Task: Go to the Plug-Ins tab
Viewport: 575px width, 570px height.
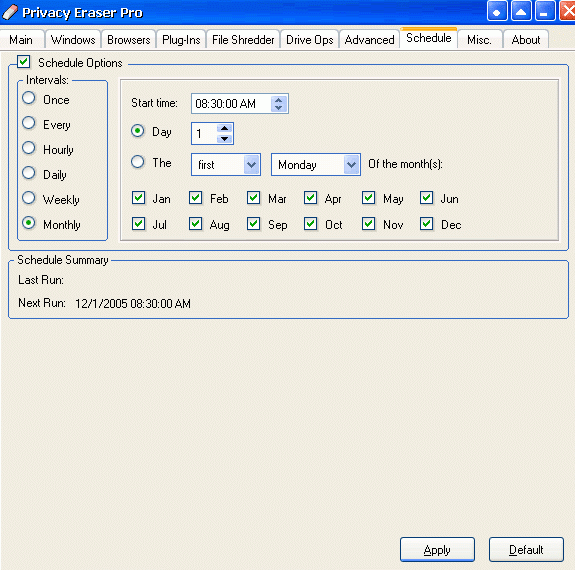Action: coord(181,40)
